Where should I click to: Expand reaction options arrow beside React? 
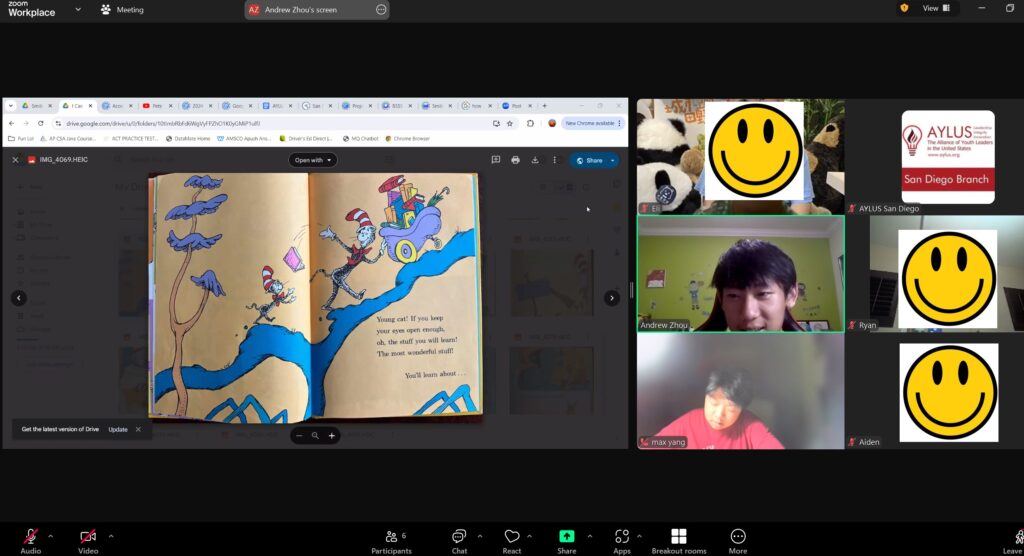click(529, 536)
